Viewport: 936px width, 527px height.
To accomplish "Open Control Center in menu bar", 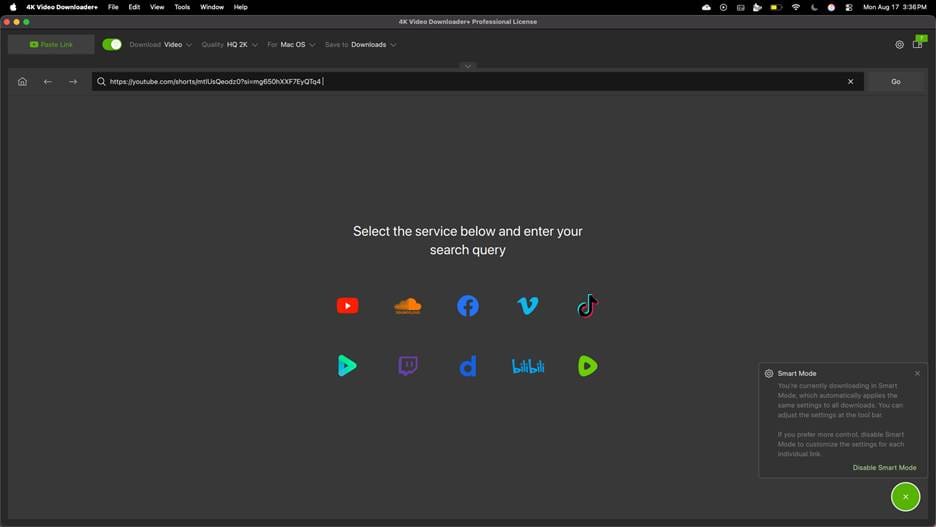I will tap(849, 7).
